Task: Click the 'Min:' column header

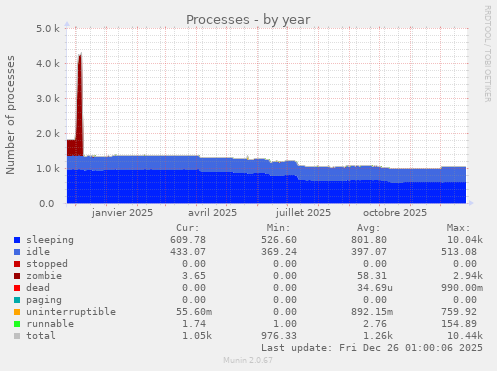Action: point(278,228)
